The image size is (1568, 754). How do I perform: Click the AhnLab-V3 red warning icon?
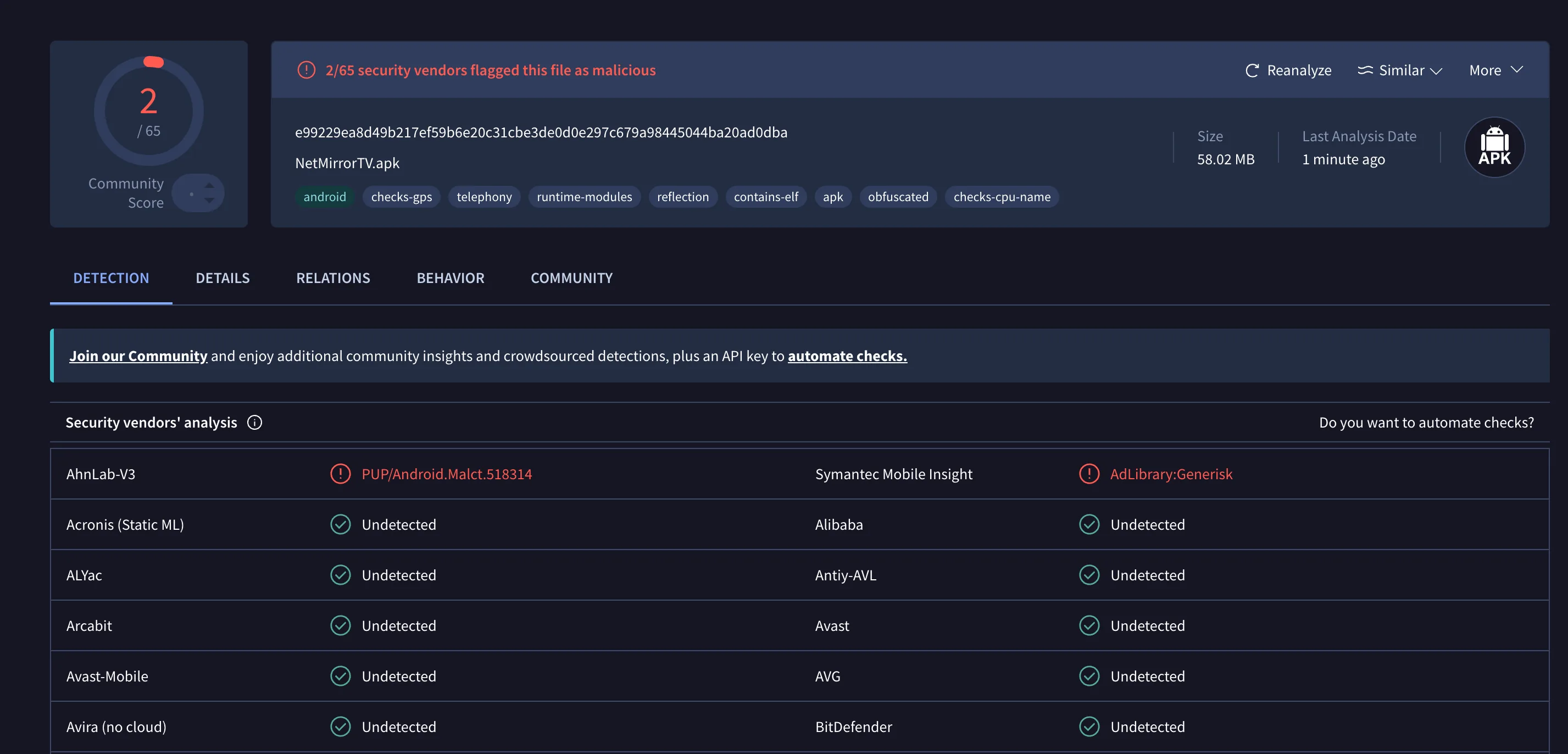point(340,473)
